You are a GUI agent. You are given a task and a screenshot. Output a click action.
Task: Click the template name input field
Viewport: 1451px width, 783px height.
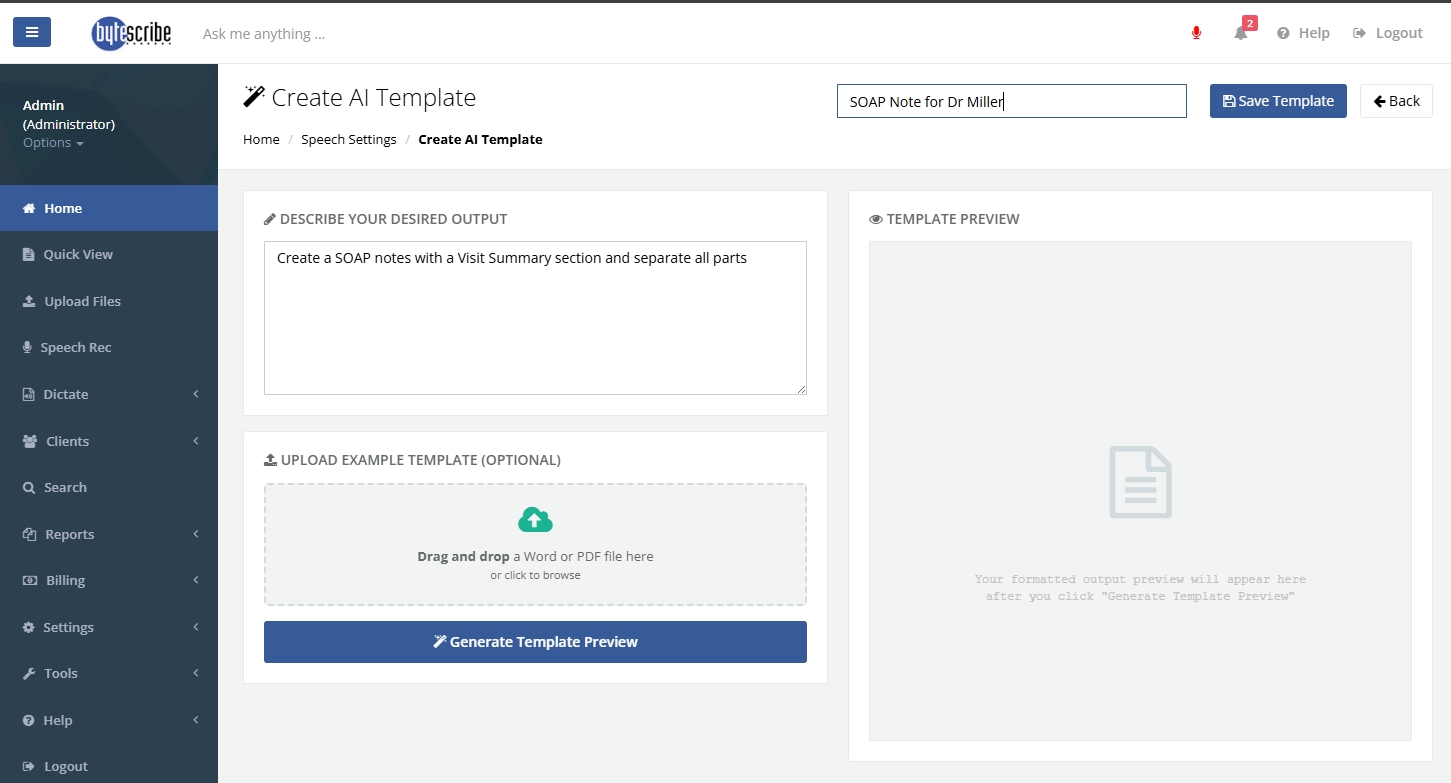coord(1011,101)
